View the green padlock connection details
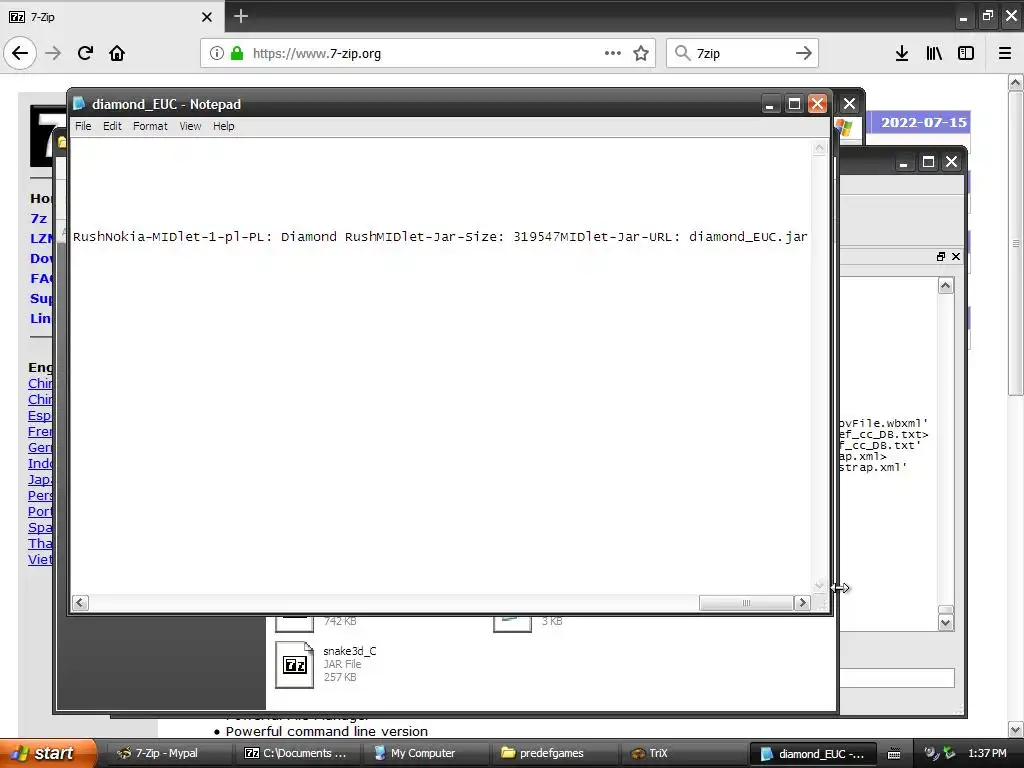The height and width of the screenshot is (768, 1024). pos(237,53)
